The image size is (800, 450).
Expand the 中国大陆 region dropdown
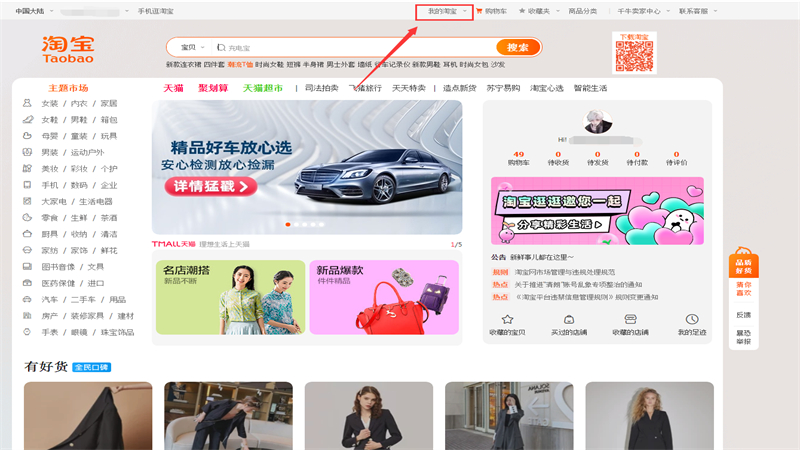(x=34, y=11)
